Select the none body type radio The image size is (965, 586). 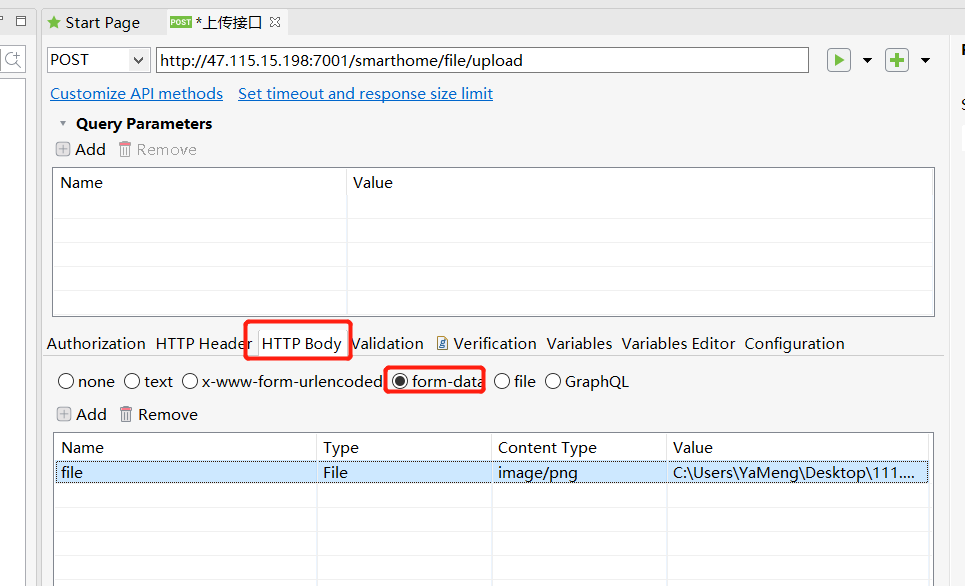click(66, 381)
